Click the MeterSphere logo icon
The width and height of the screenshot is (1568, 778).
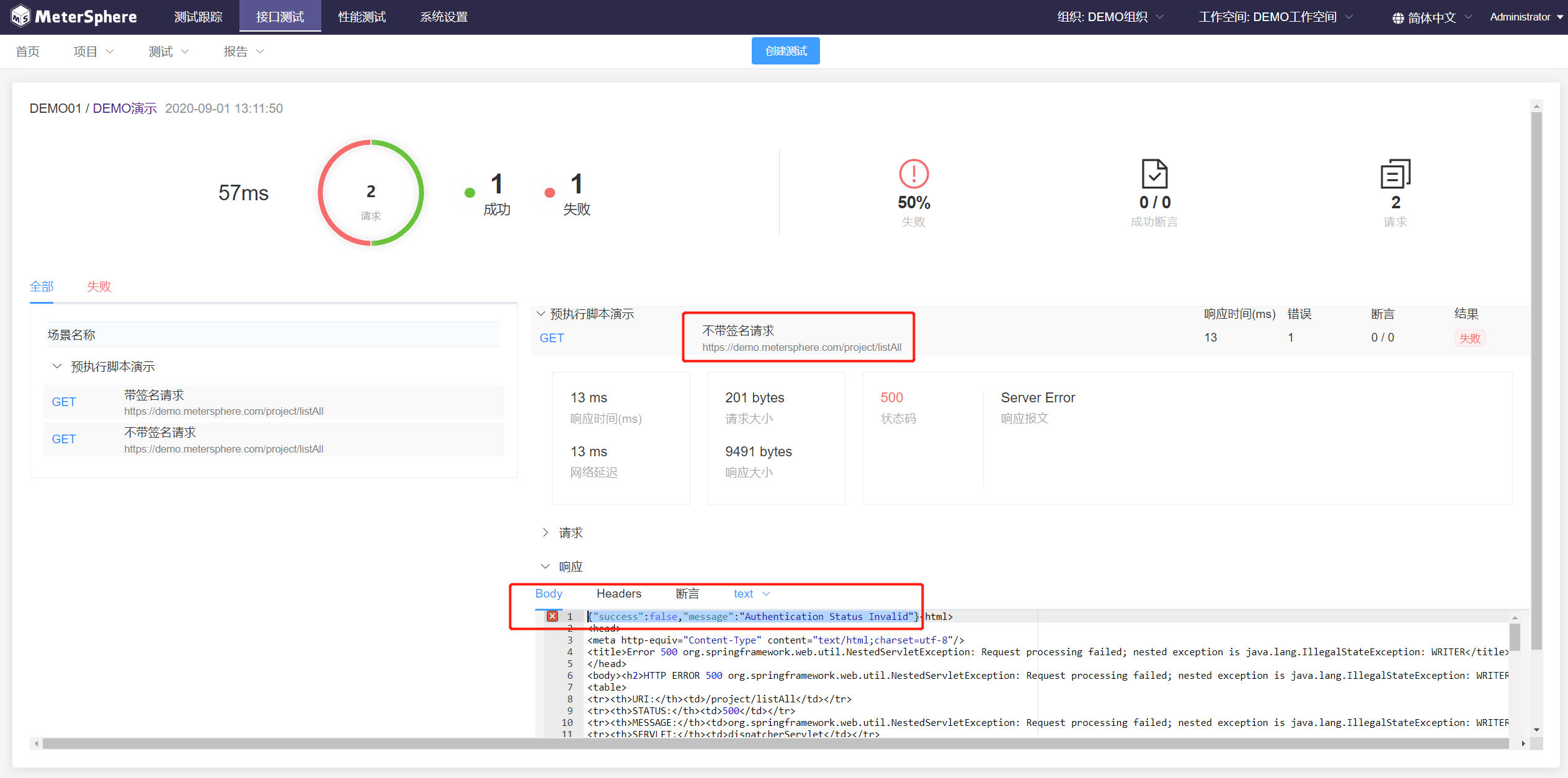click(x=20, y=17)
